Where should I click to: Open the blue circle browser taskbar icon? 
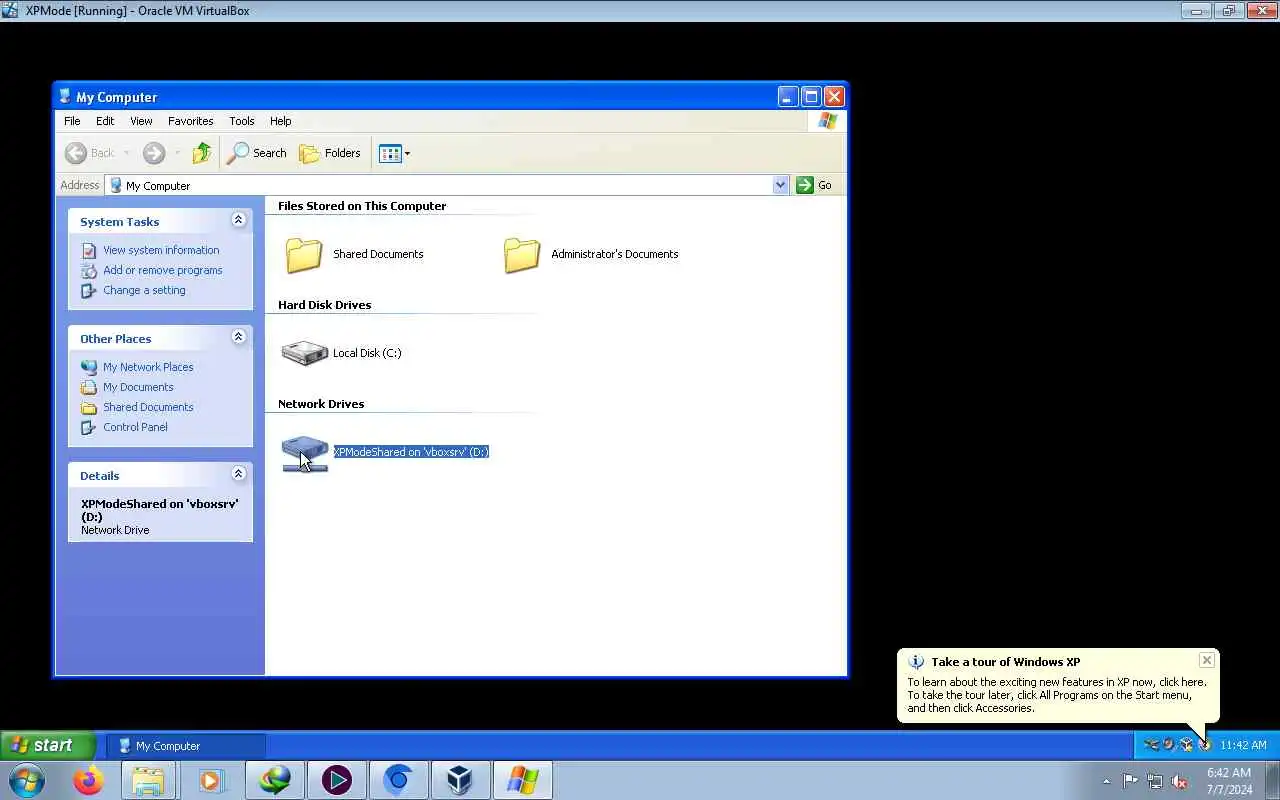coord(398,780)
